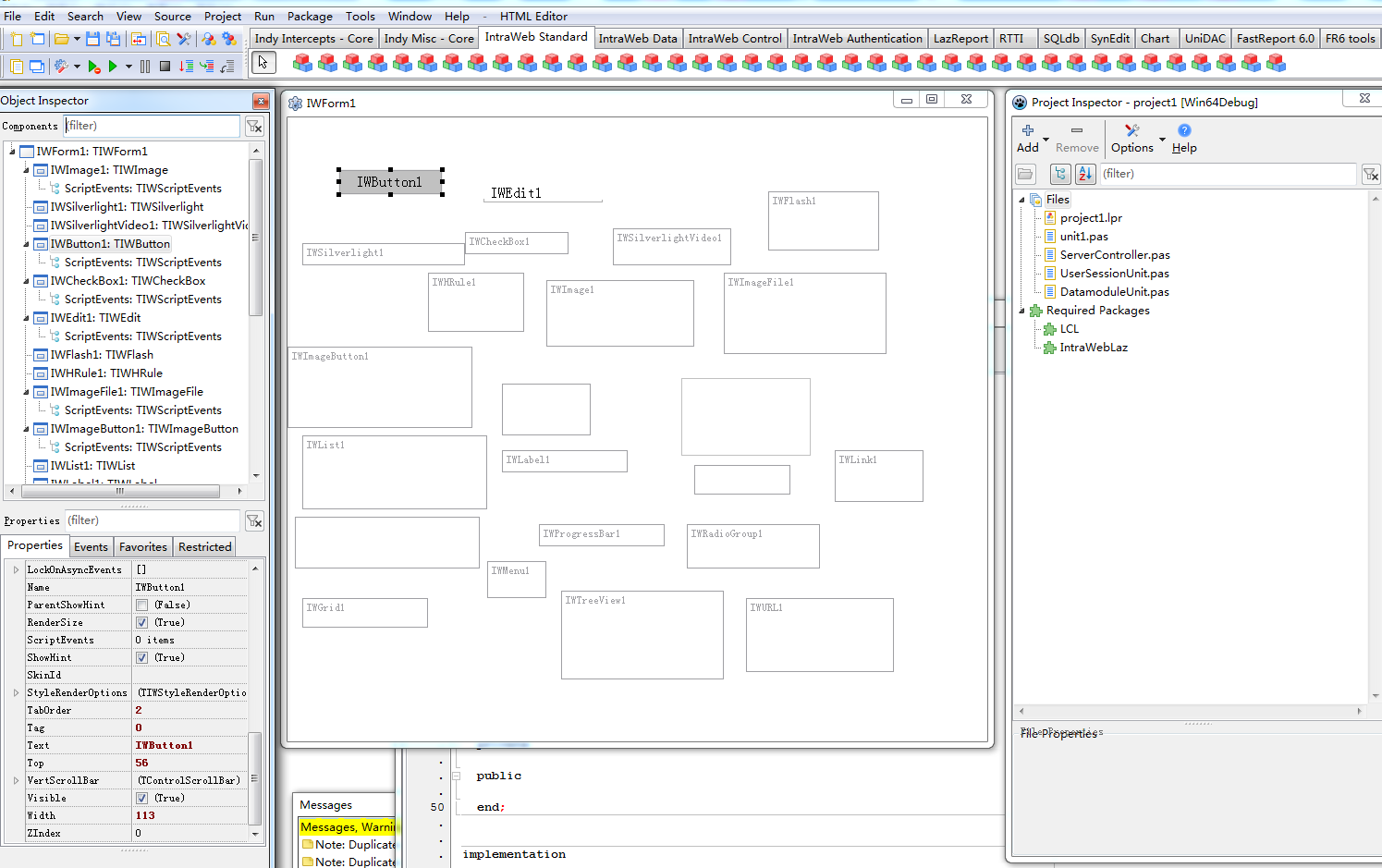The width and height of the screenshot is (1382, 868).
Task: Click the build mode gear-wrench icon
Action: click(x=61, y=66)
